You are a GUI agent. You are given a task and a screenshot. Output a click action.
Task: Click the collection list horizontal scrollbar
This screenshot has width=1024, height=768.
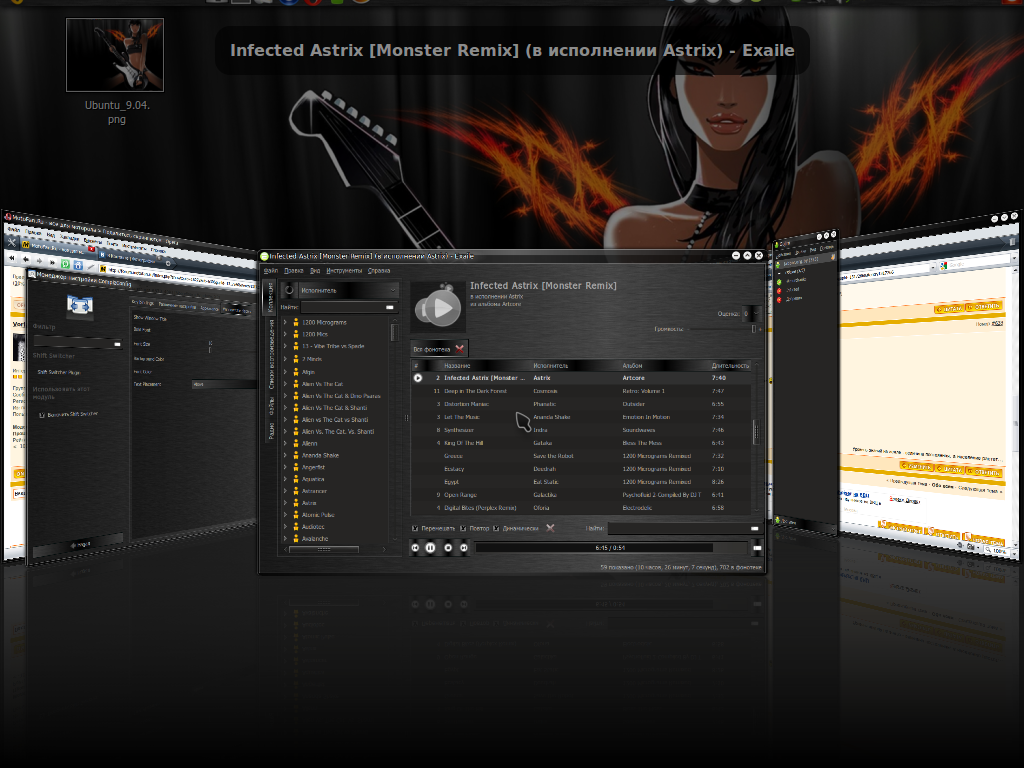tap(324, 550)
